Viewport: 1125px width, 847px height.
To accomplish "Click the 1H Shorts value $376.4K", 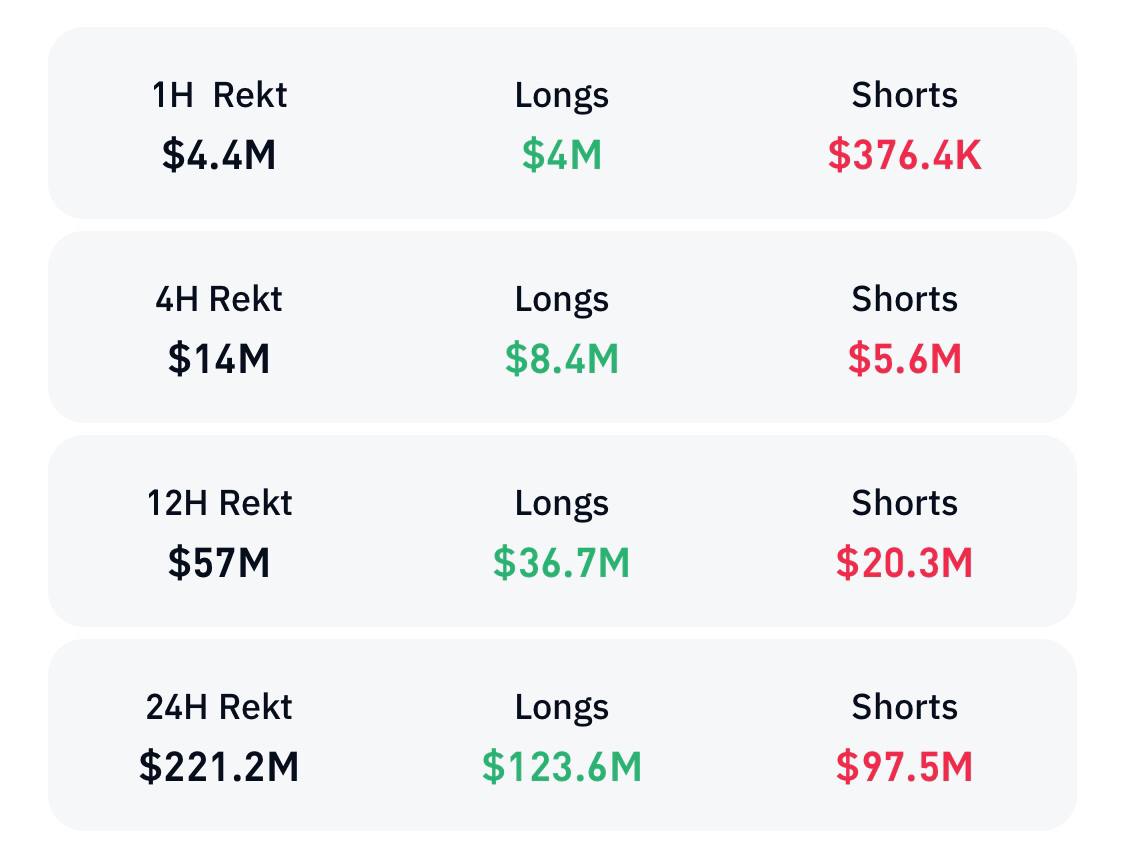I will [905, 155].
